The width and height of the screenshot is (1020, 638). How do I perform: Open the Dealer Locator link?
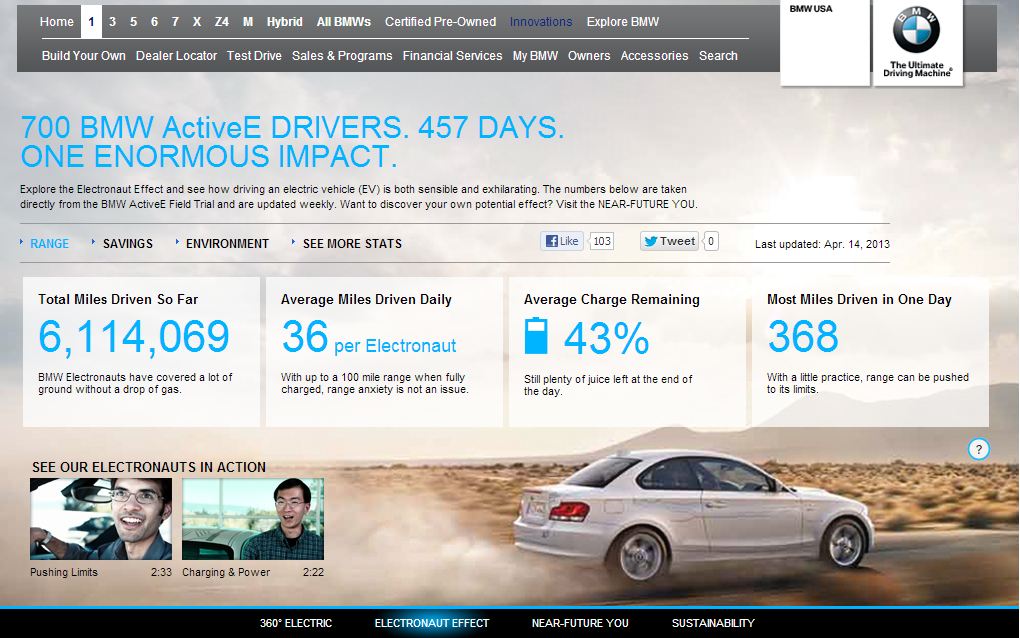click(x=176, y=56)
